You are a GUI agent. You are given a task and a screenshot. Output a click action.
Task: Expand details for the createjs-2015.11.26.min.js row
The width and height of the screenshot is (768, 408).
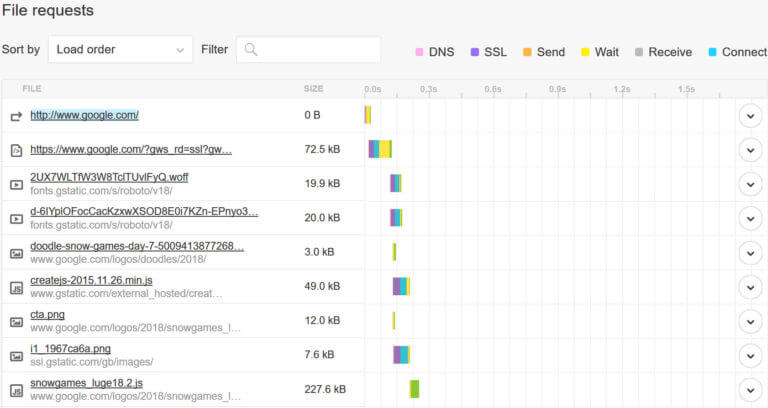tap(750, 288)
